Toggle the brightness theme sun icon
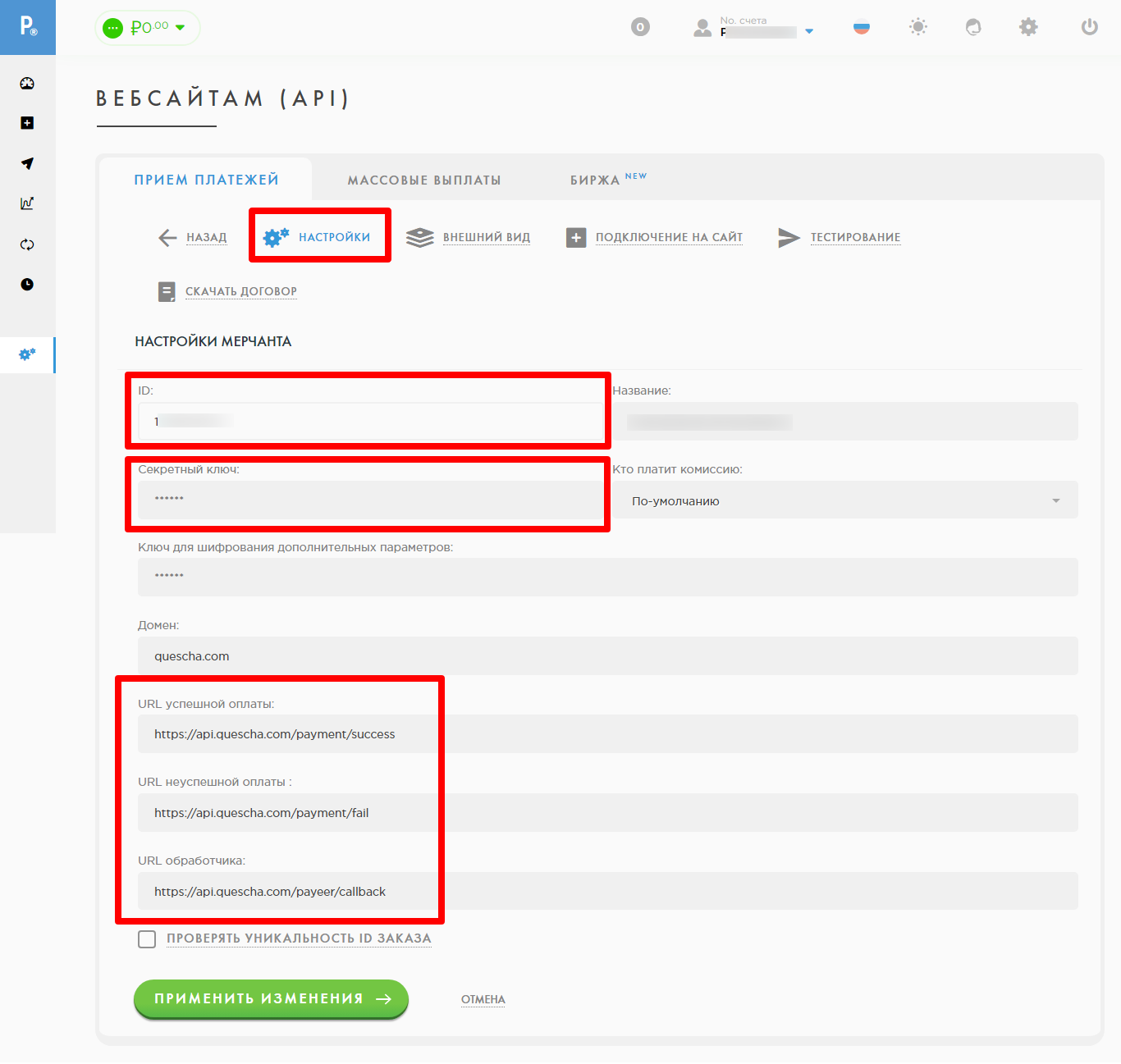The image size is (1121, 1064). [x=917, y=27]
